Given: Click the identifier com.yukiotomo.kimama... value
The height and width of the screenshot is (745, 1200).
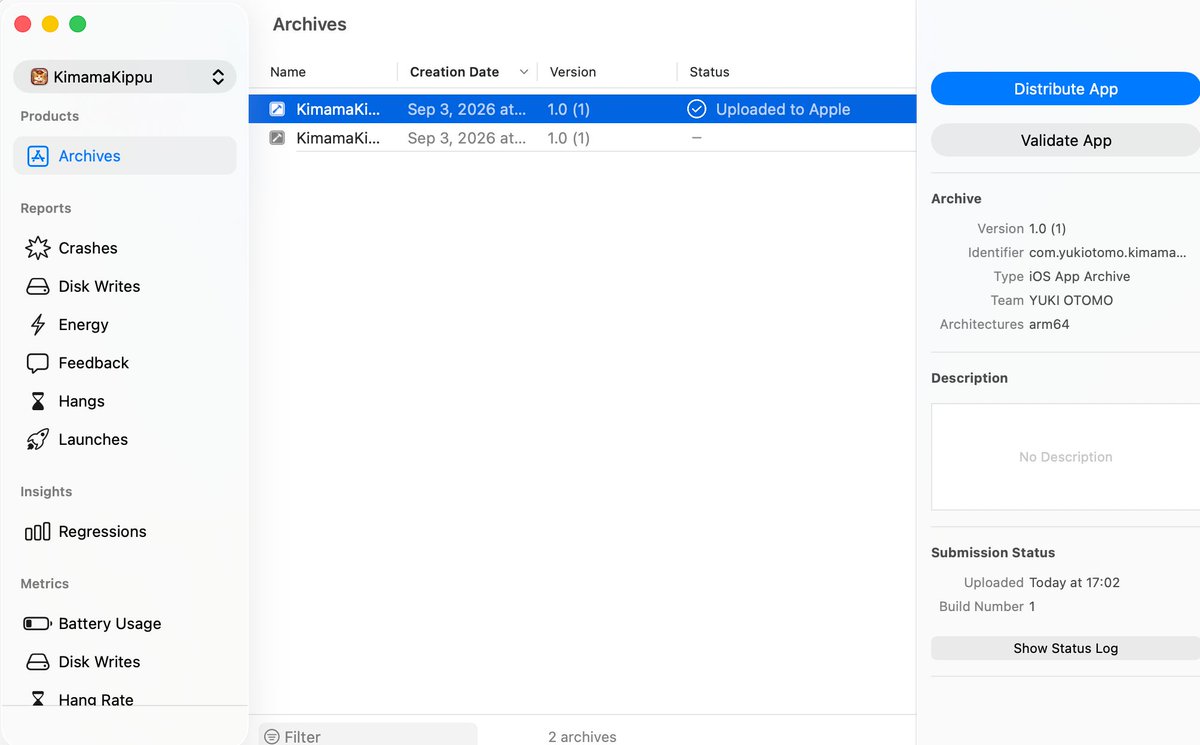Looking at the screenshot, I should (1108, 253).
